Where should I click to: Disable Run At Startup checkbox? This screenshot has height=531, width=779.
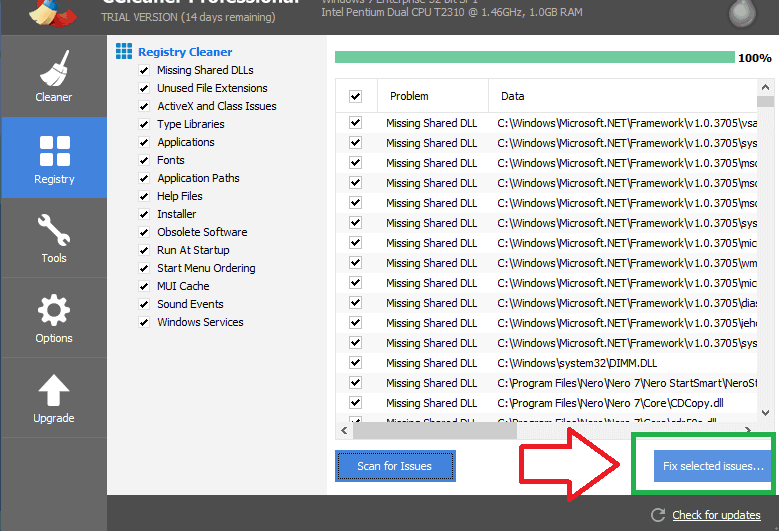[x=144, y=250]
